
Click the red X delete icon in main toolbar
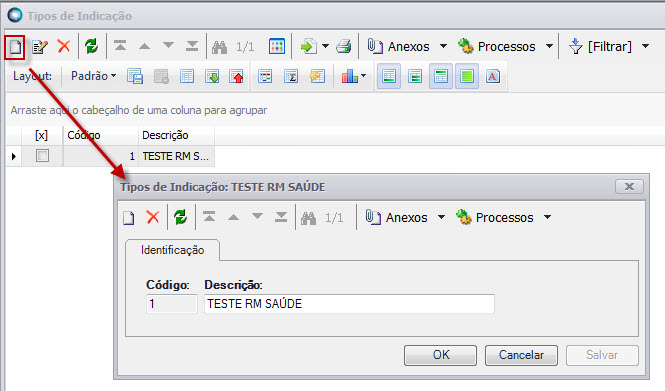click(64, 46)
